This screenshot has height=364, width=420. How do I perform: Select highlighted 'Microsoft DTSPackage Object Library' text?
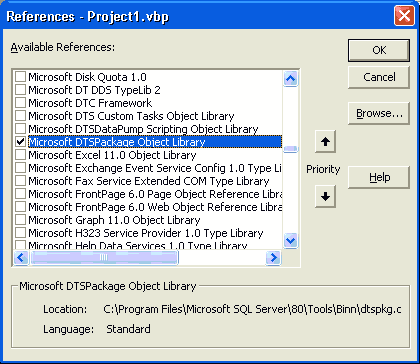point(117,142)
